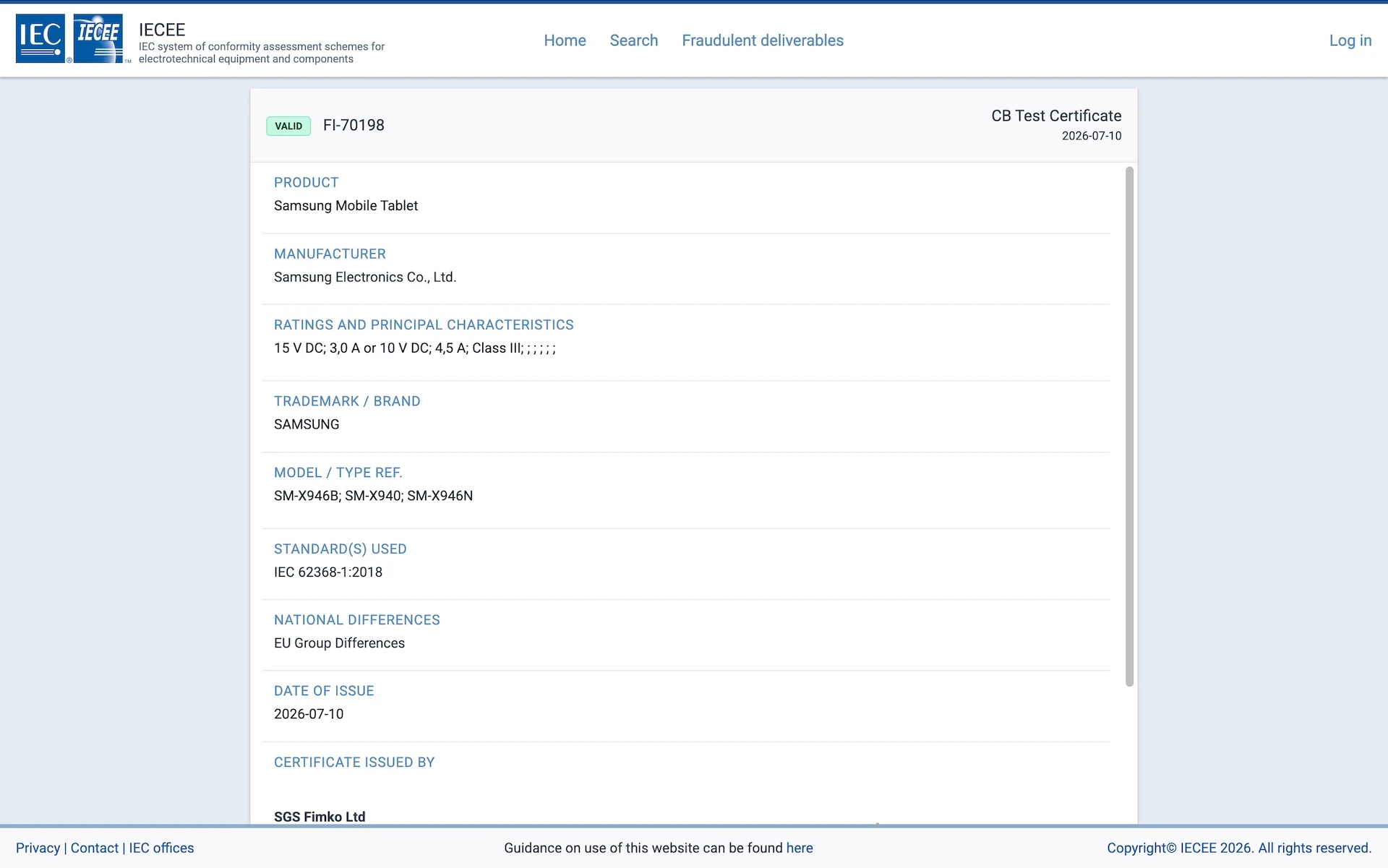
Task: Open the Privacy link in footer
Action: tap(38, 848)
